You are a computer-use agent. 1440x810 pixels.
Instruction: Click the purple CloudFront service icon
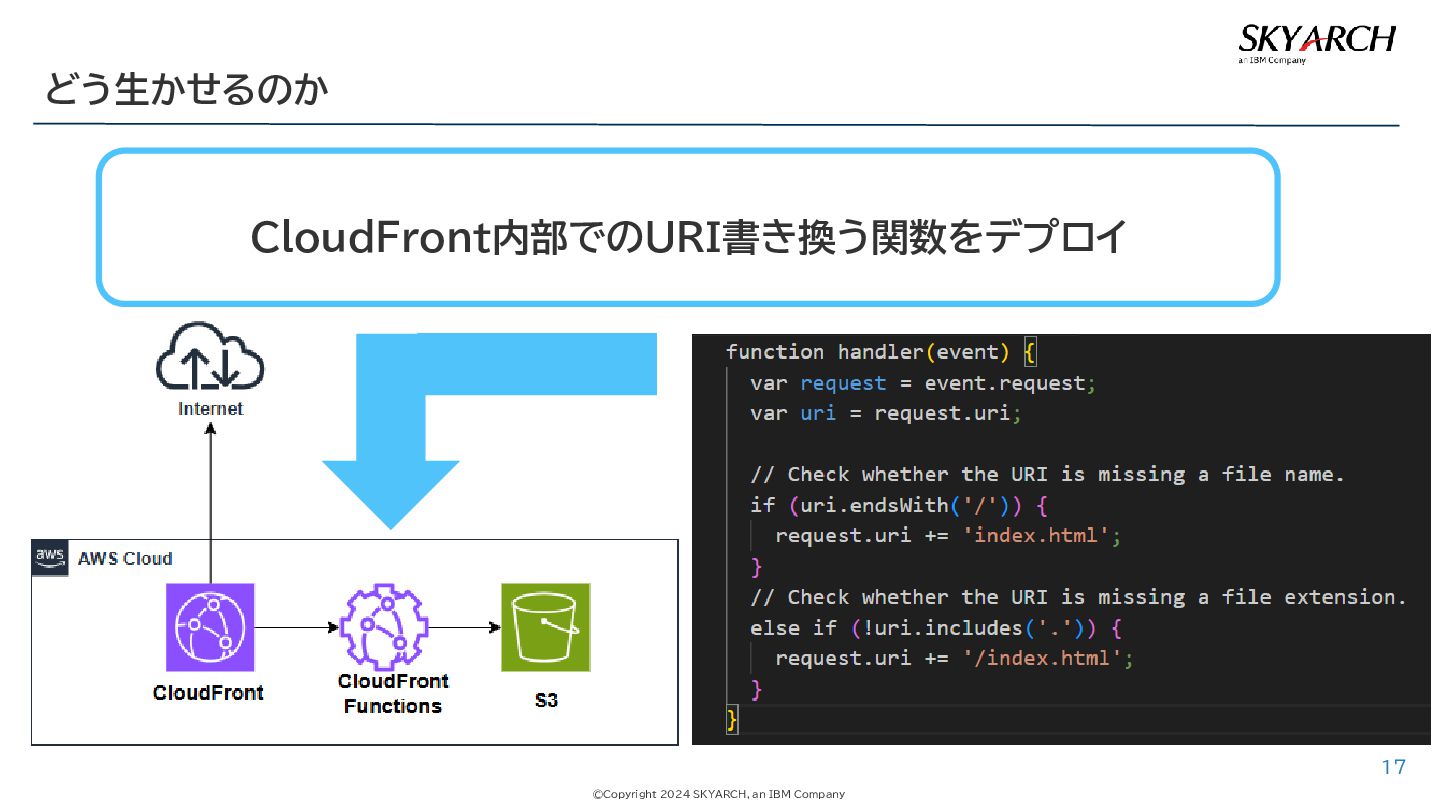click(210, 627)
